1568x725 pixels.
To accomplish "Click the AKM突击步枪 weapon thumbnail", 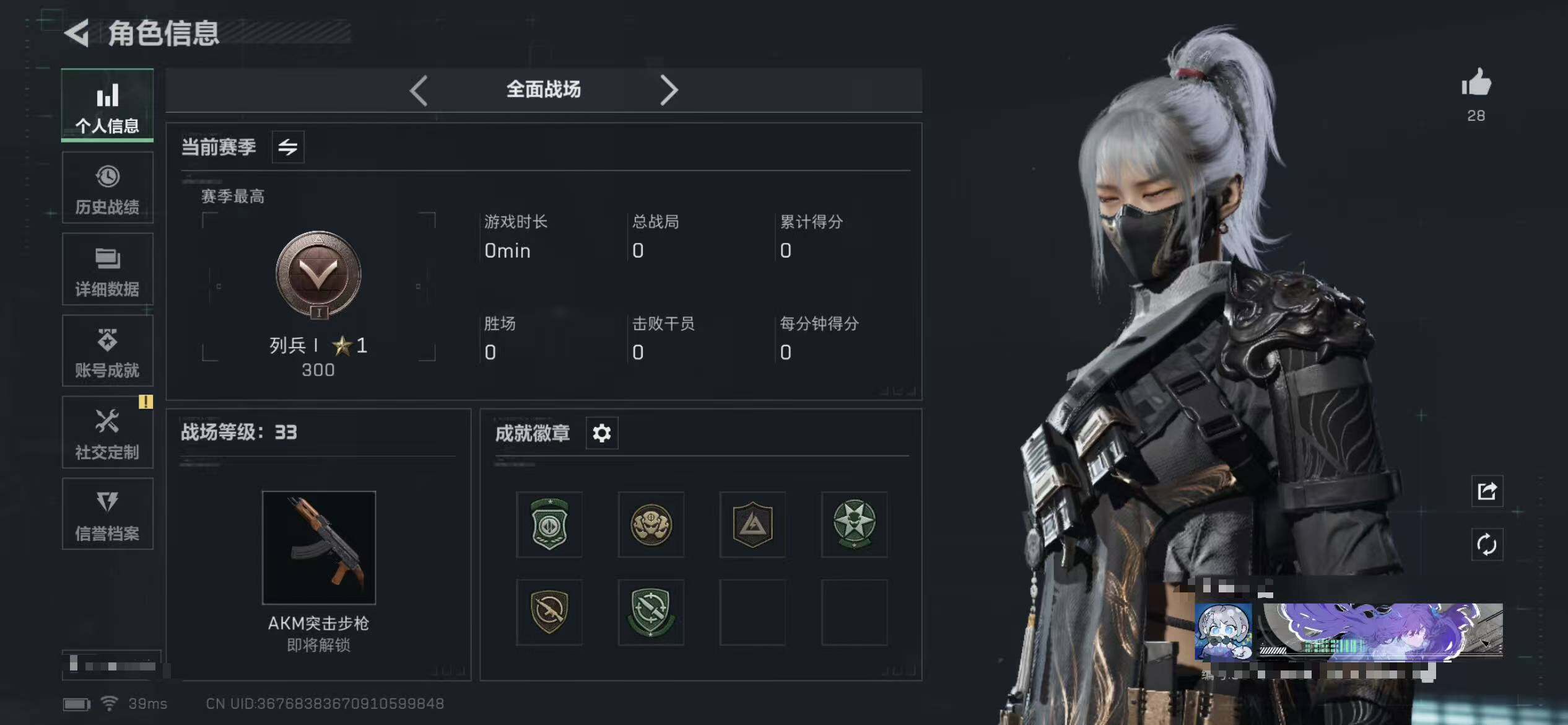I will (319, 548).
